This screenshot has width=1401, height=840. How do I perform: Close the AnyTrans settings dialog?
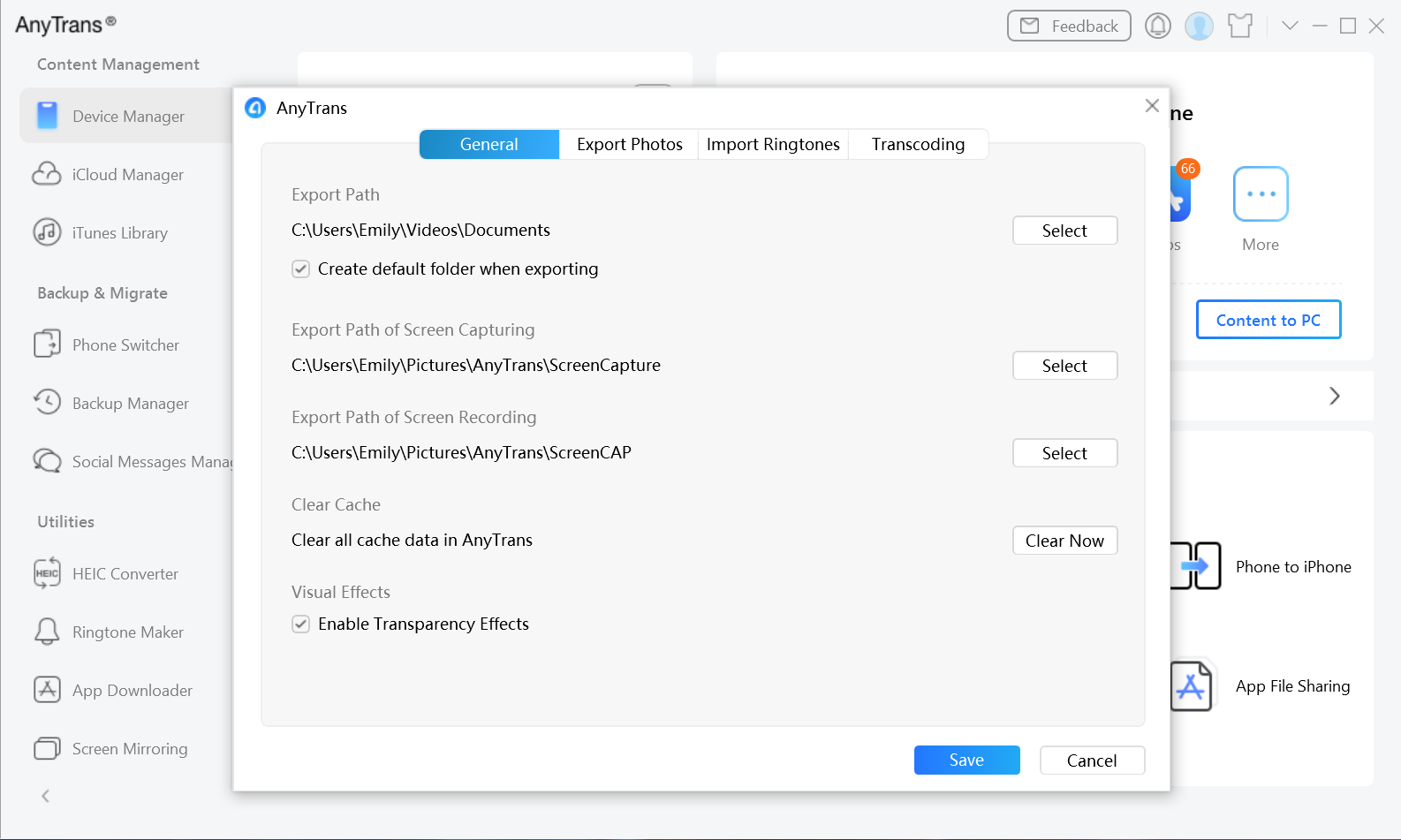tap(1152, 106)
